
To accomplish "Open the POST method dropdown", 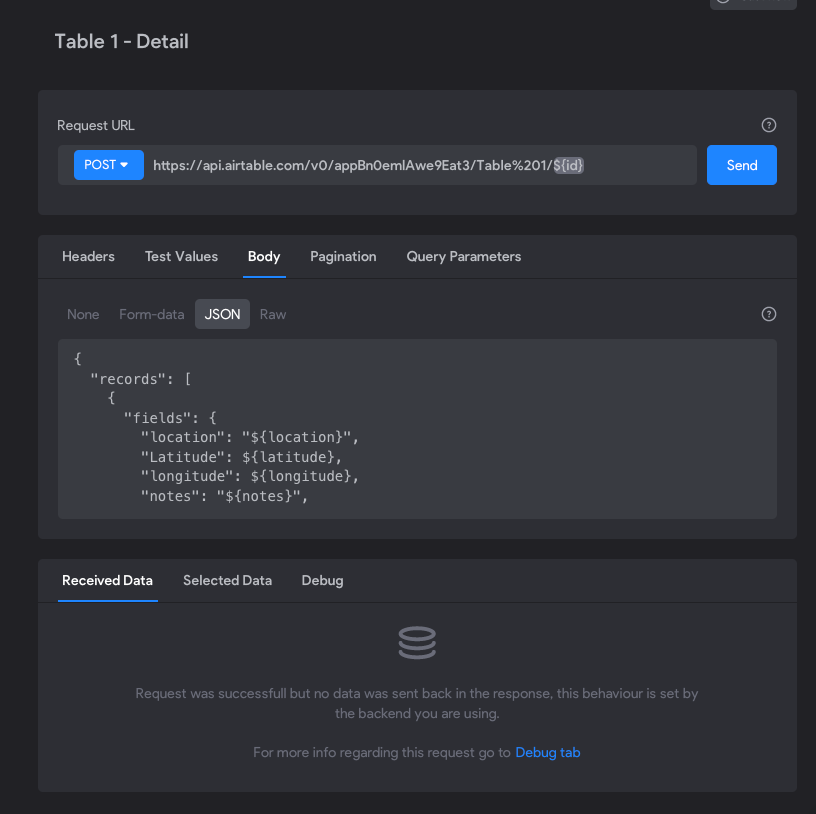I will tap(109, 165).
